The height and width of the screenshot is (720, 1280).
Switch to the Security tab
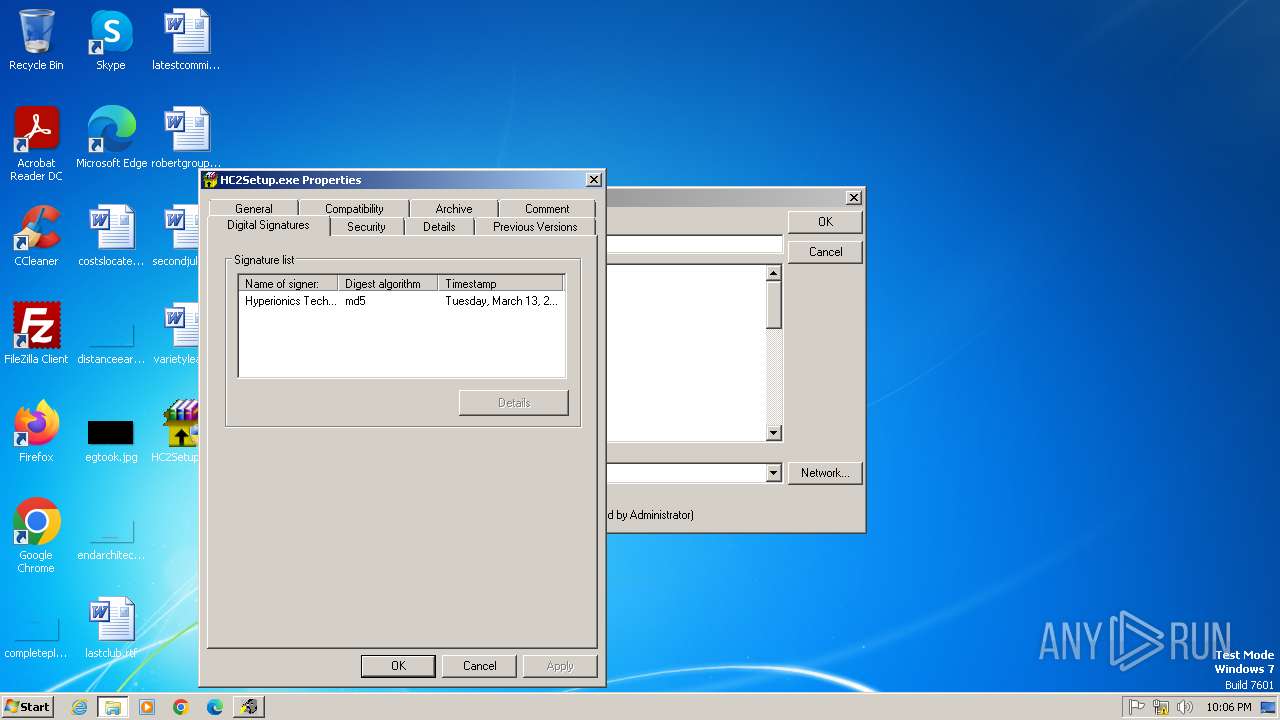(366, 227)
